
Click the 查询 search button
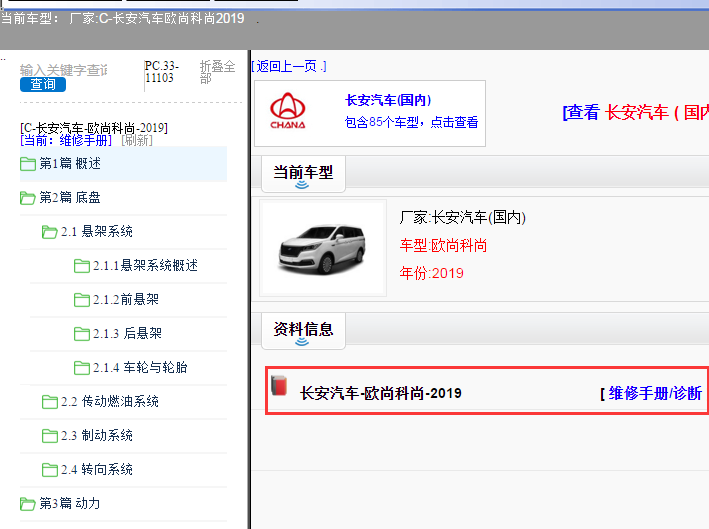click(43, 85)
